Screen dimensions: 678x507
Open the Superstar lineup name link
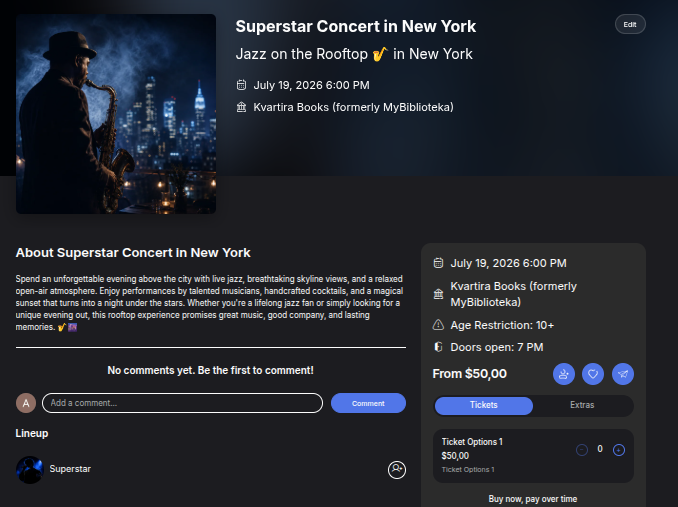pyautogui.click(x=70, y=469)
